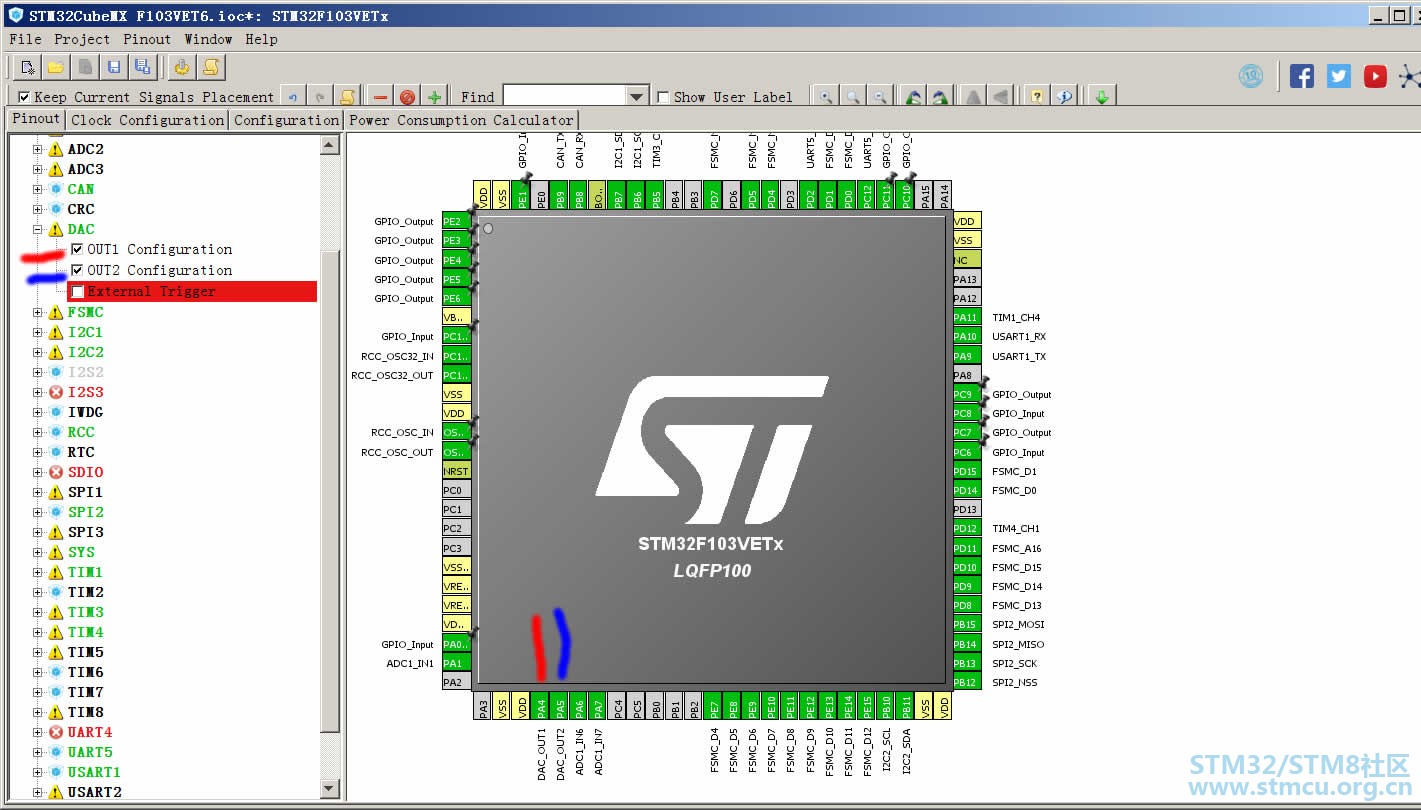Zoom out of the chip view
1421x810 pixels.
pyautogui.click(x=880, y=97)
